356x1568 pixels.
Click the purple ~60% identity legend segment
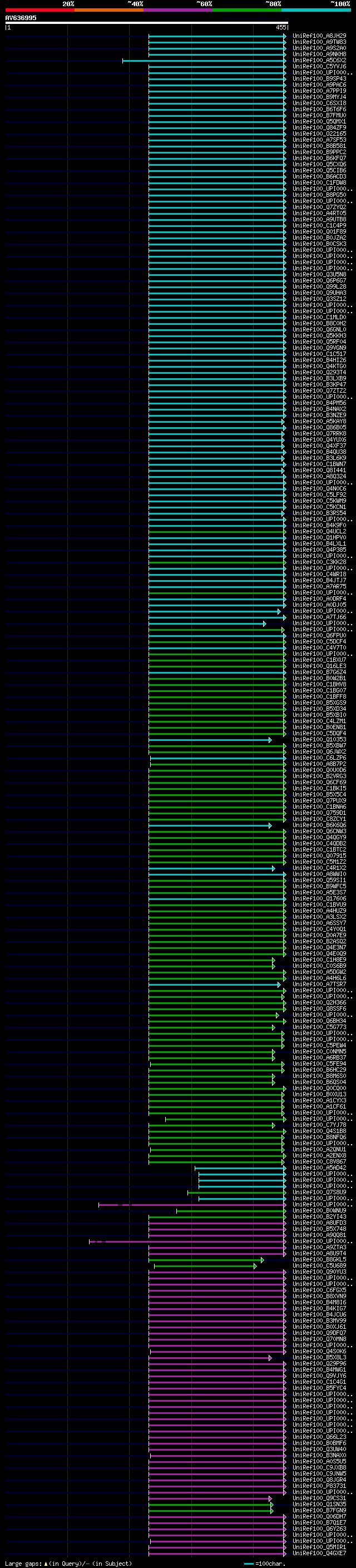(x=179, y=11)
